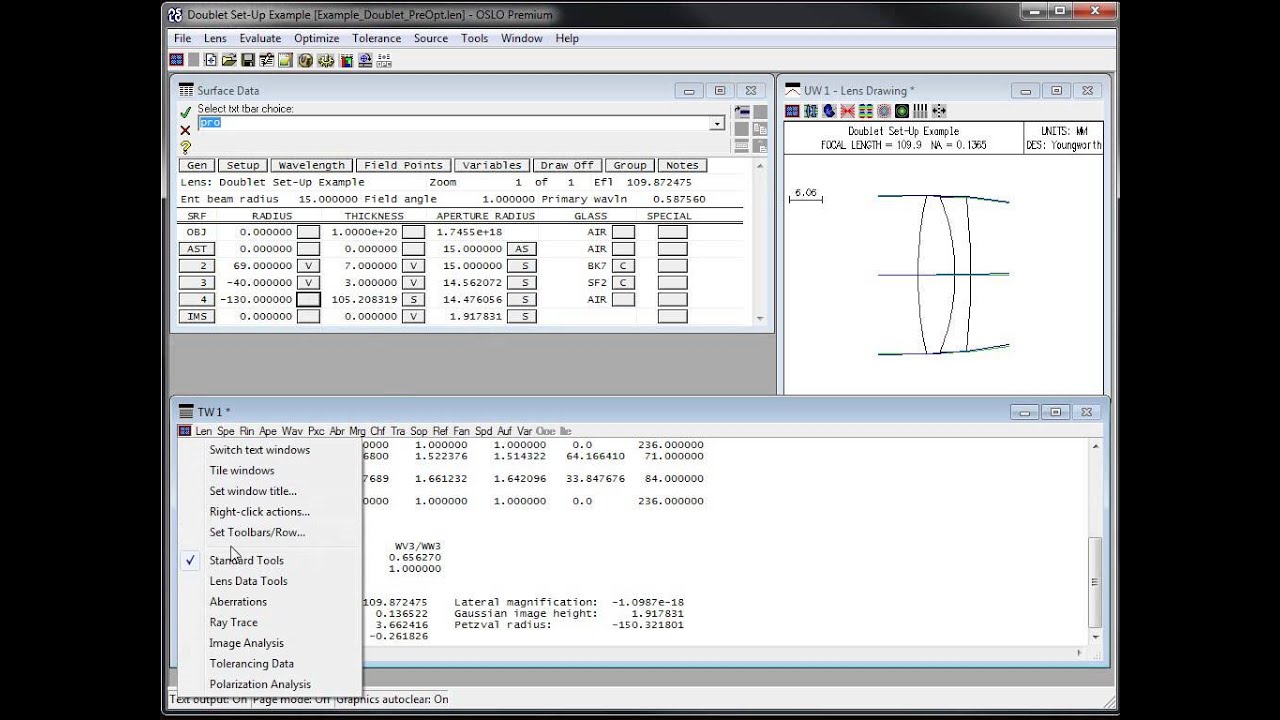Select Polarization Analysis menu entry
The height and width of the screenshot is (720, 1280).
click(260, 684)
